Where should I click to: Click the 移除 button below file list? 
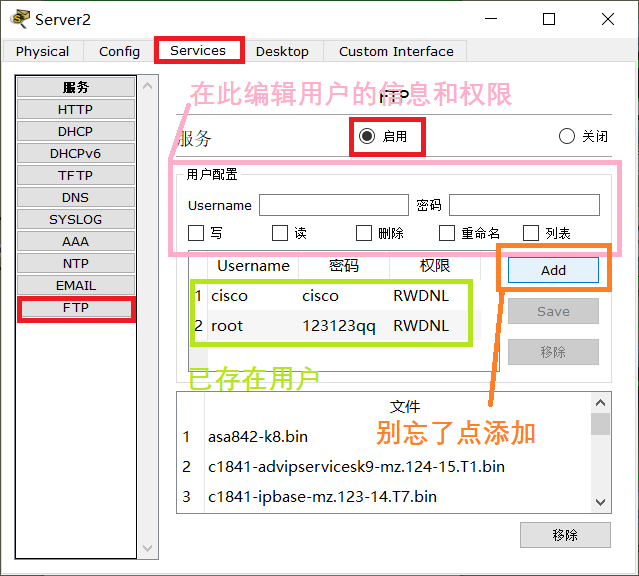[x=565, y=535]
